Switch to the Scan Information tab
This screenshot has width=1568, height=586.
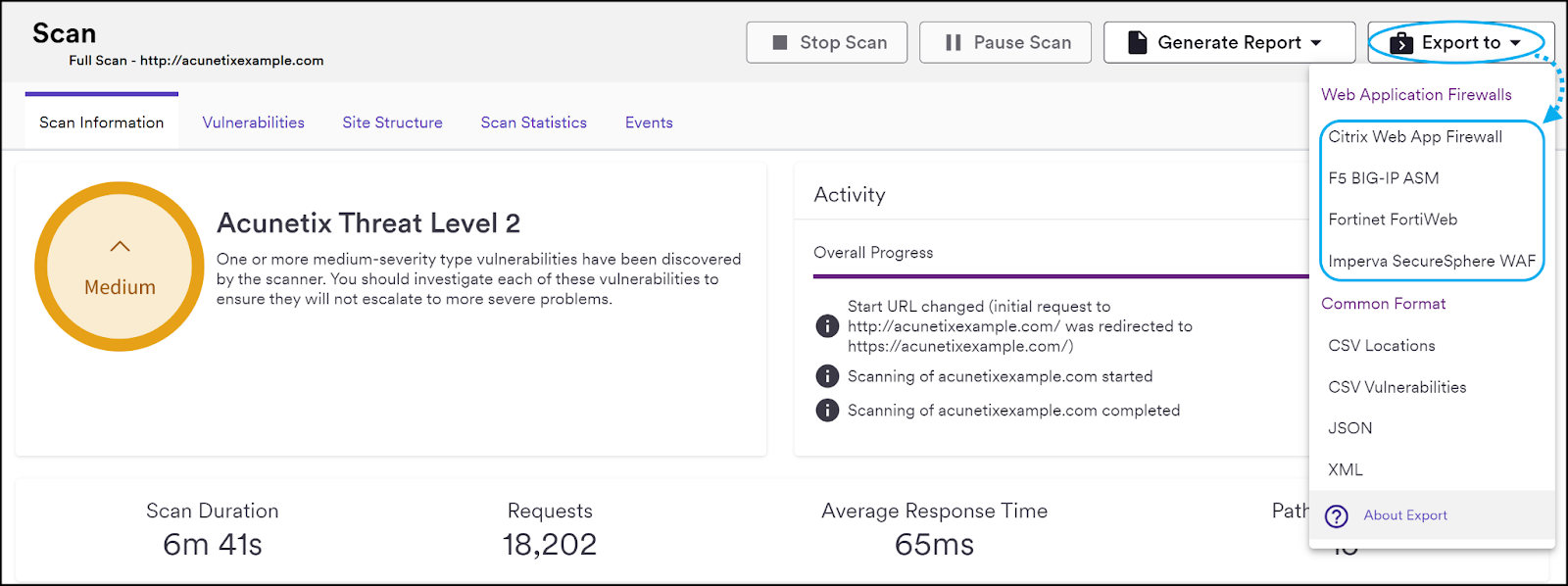coord(102,122)
